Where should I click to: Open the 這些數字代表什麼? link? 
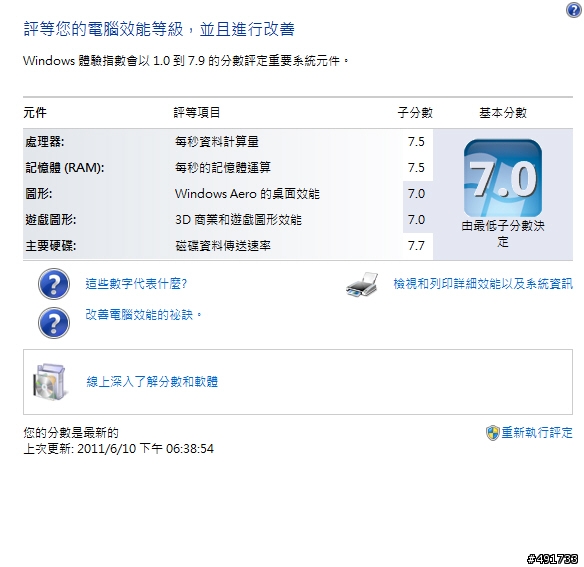[x=136, y=284]
